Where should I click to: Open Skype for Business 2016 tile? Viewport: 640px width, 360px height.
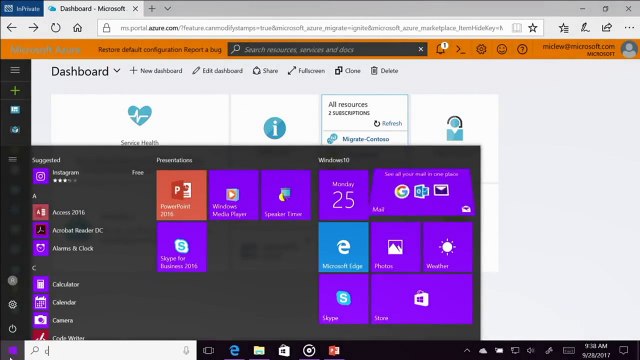[x=182, y=247]
